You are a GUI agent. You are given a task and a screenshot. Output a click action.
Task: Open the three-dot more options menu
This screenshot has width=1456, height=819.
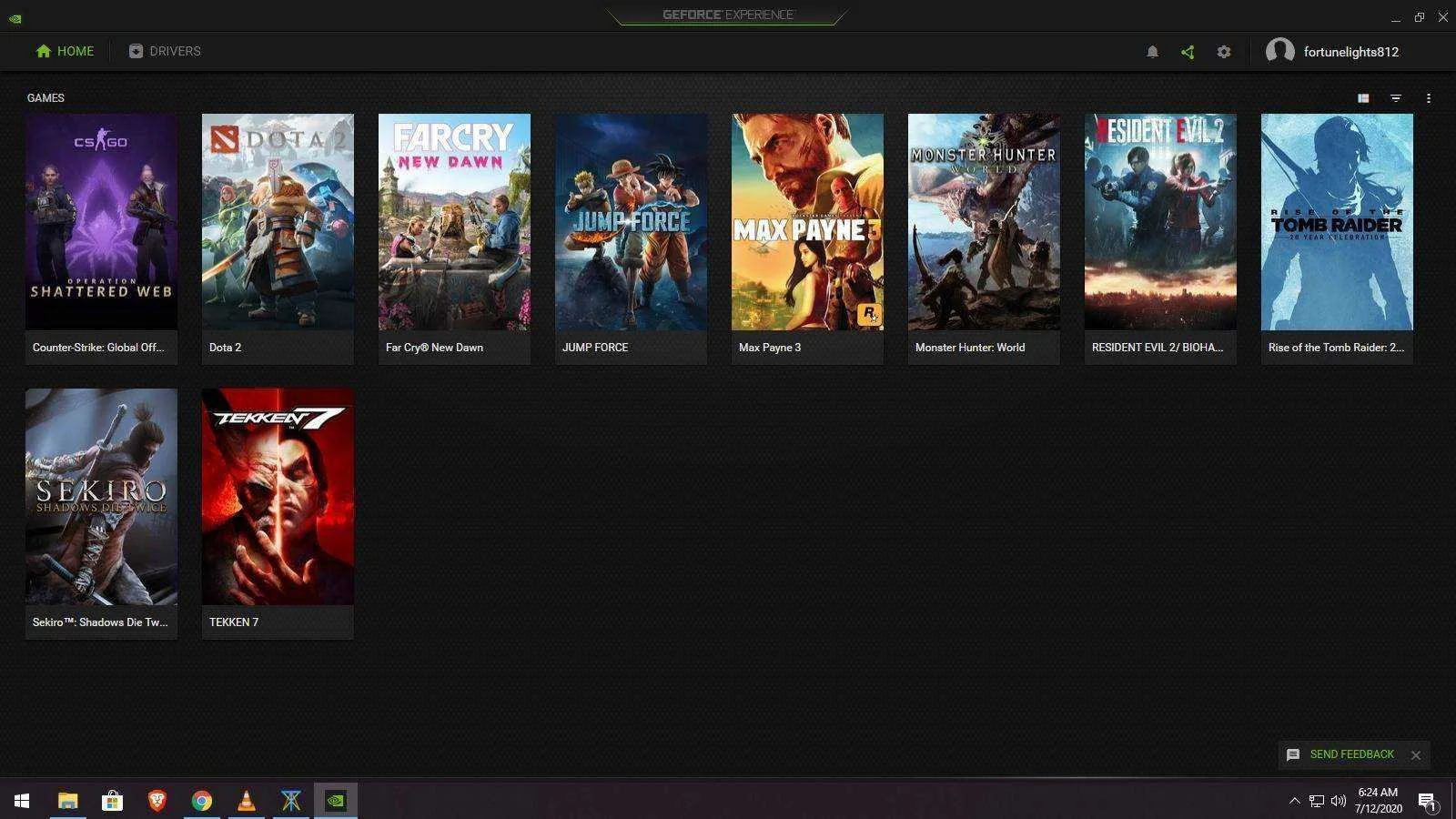(x=1429, y=98)
